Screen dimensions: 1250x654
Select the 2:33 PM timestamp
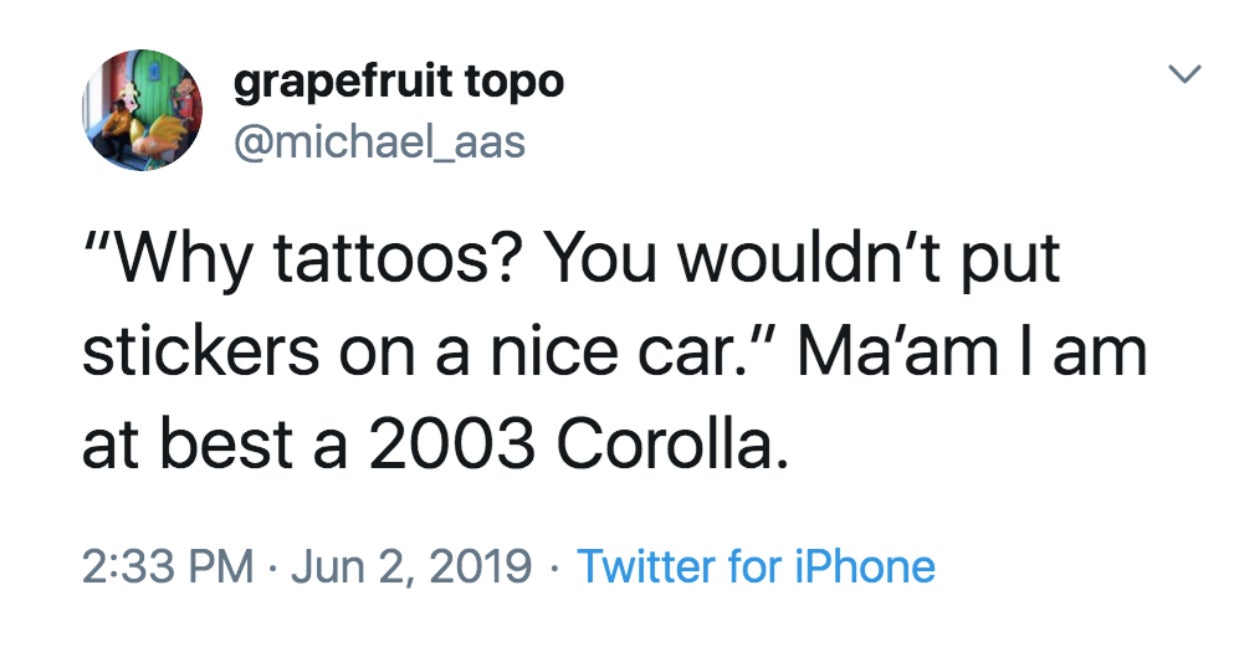point(166,567)
